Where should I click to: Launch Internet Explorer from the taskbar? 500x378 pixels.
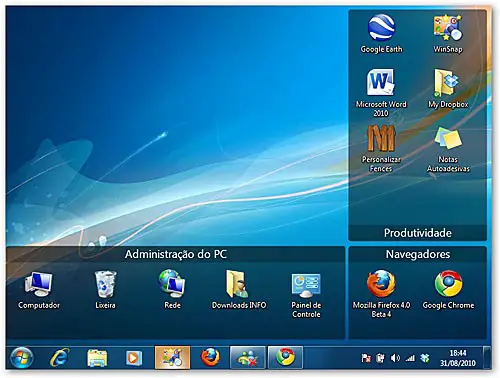[60, 358]
